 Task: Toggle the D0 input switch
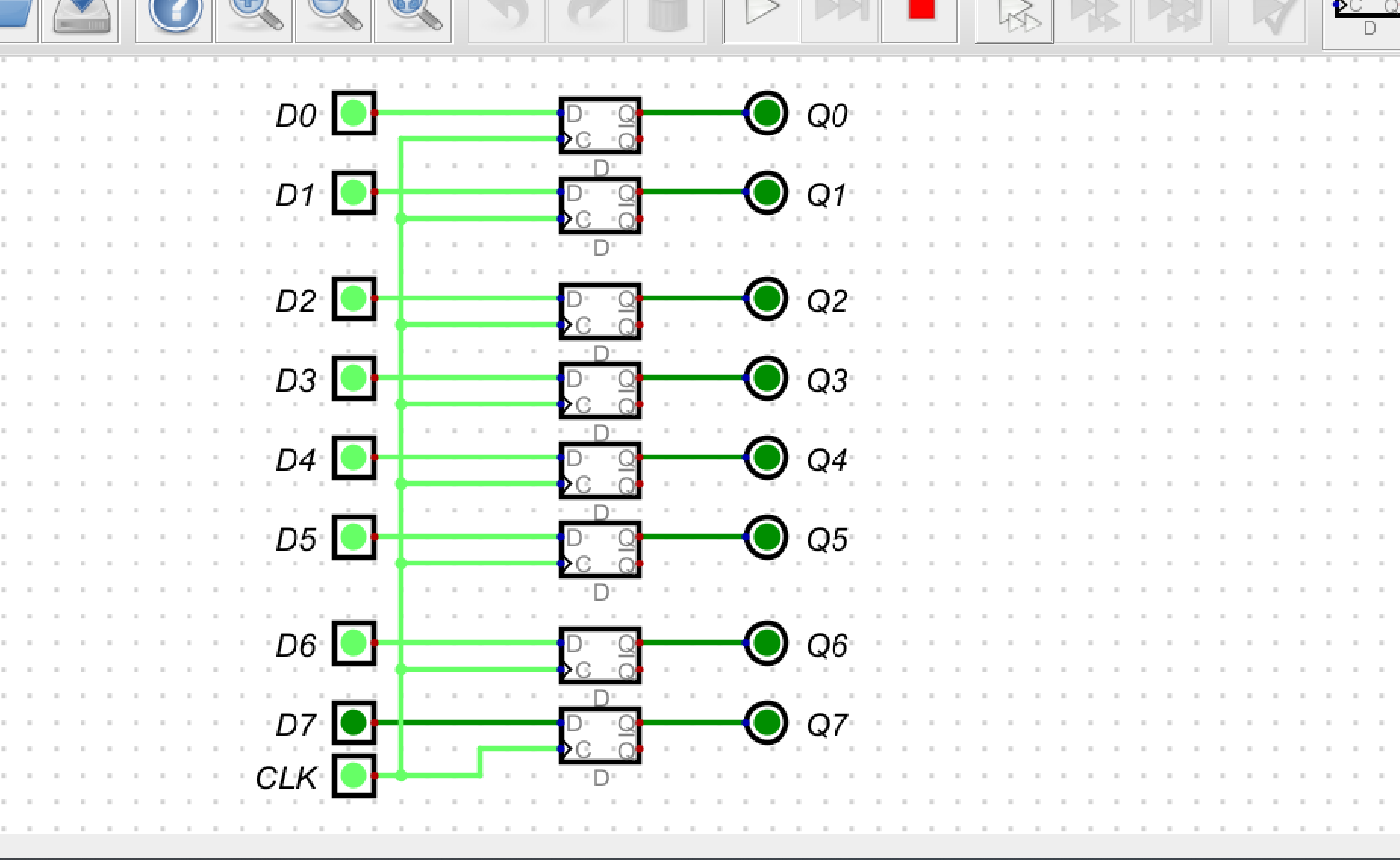(352, 115)
